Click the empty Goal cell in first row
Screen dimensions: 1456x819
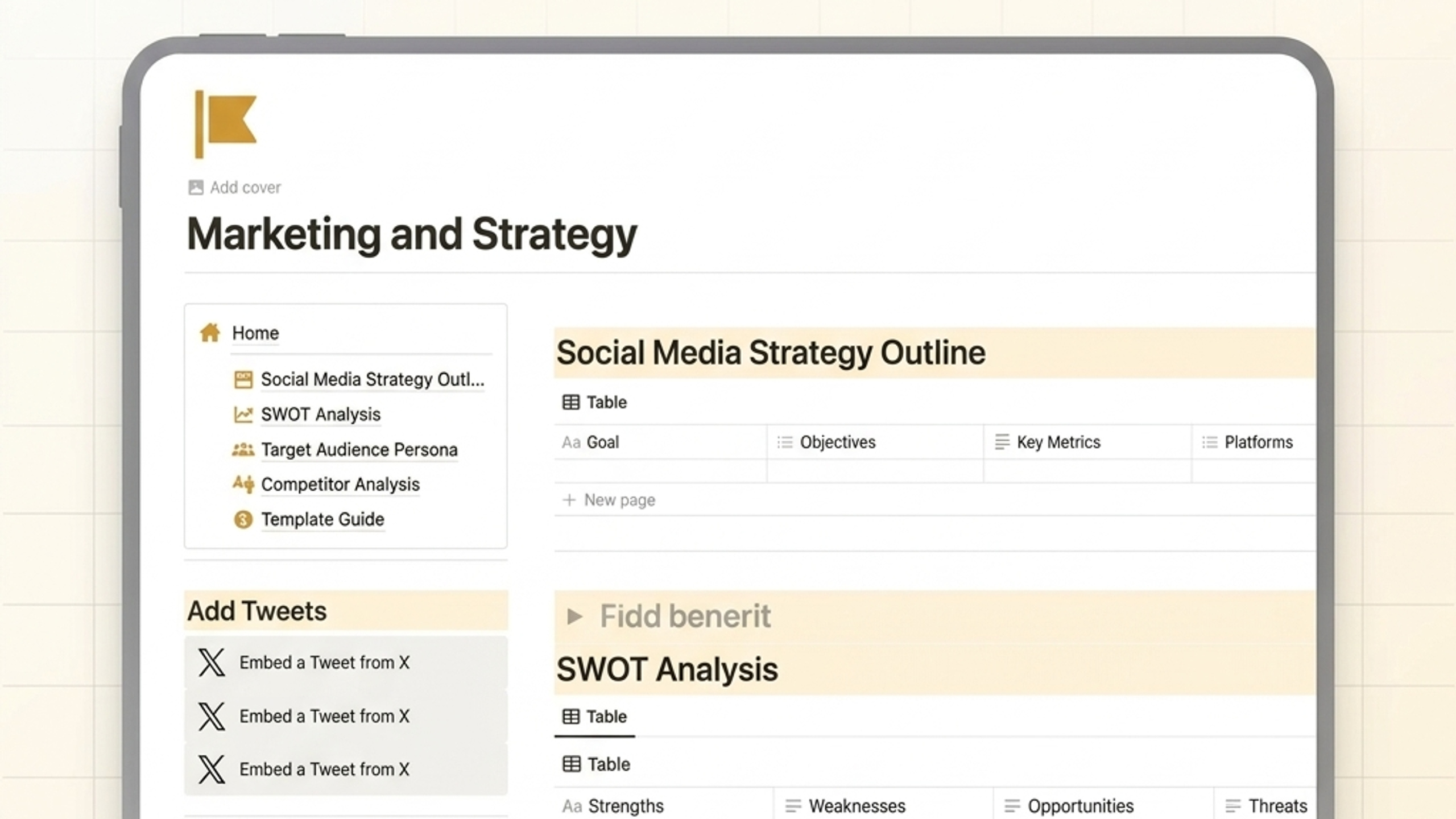660,471
